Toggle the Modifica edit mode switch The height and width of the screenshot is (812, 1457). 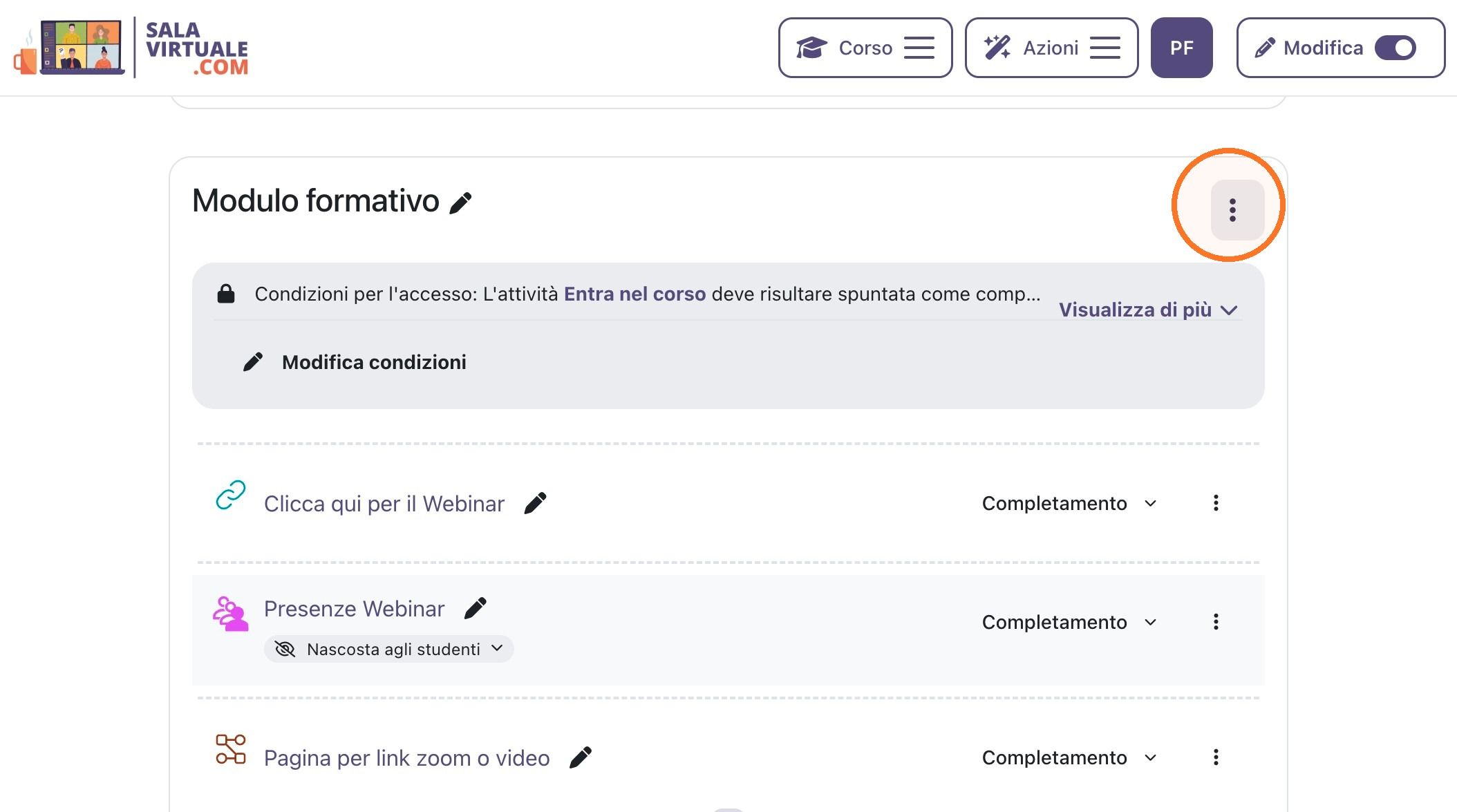click(x=1395, y=48)
